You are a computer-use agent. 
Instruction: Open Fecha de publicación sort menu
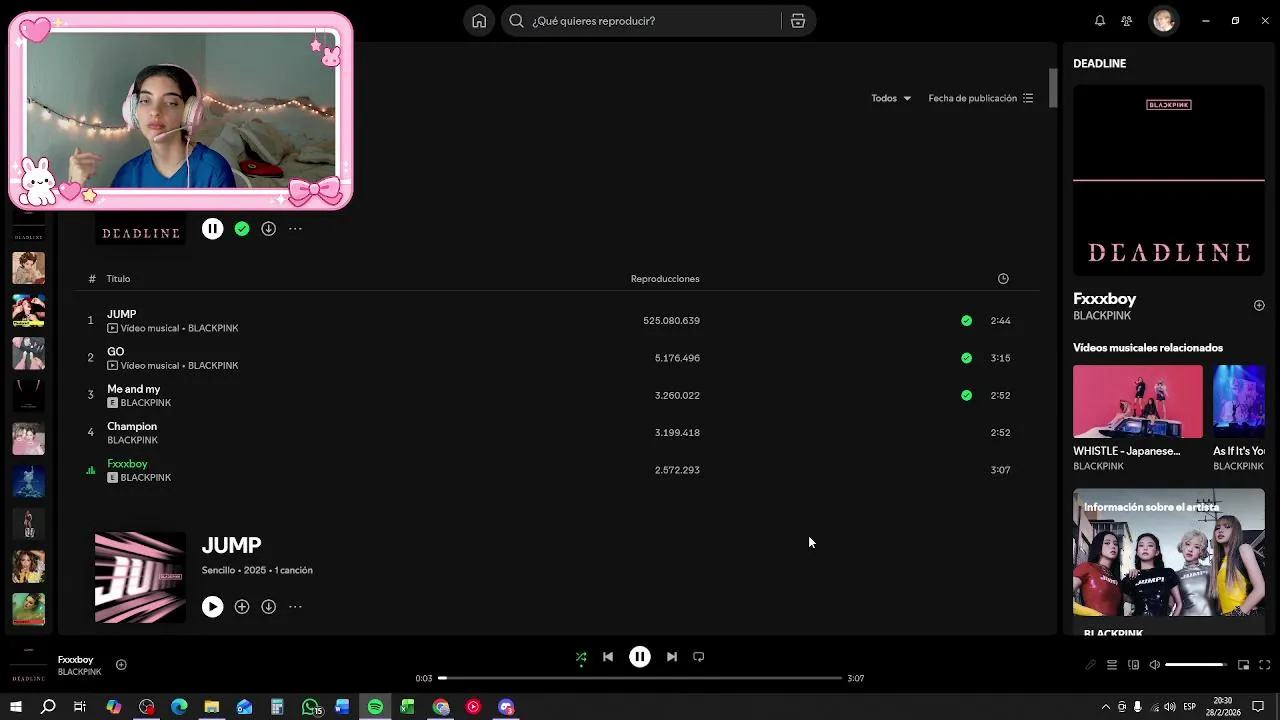coord(981,98)
